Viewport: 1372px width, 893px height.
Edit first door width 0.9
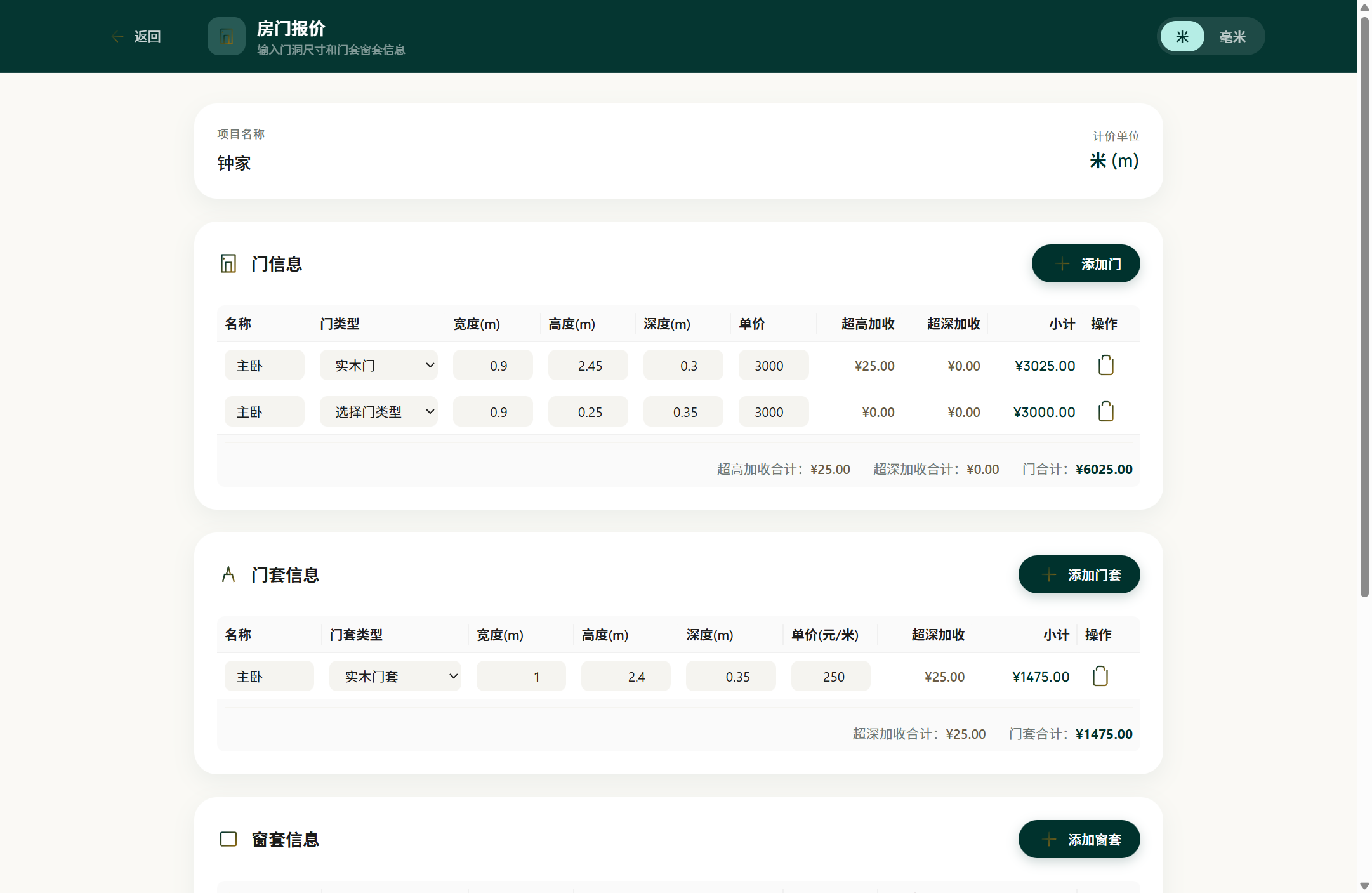[493, 365]
